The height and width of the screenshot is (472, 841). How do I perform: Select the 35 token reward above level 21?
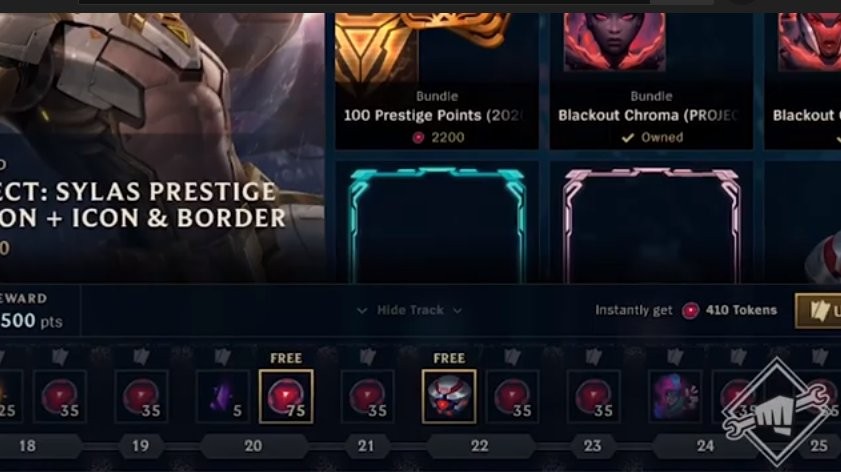pos(367,396)
